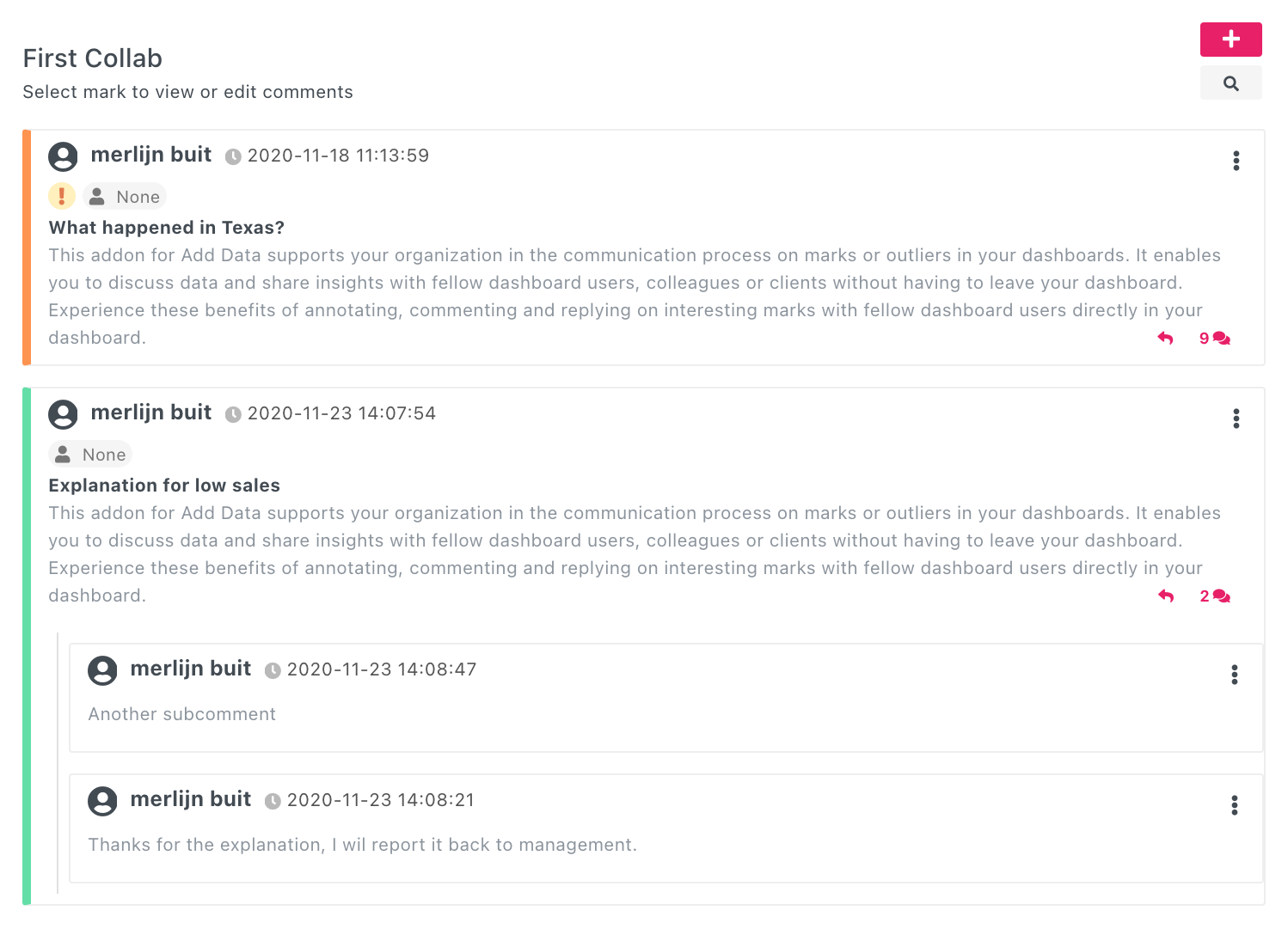Click the avatar on 'Thanks for the explanation' reply

pyautogui.click(x=102, y=801)
